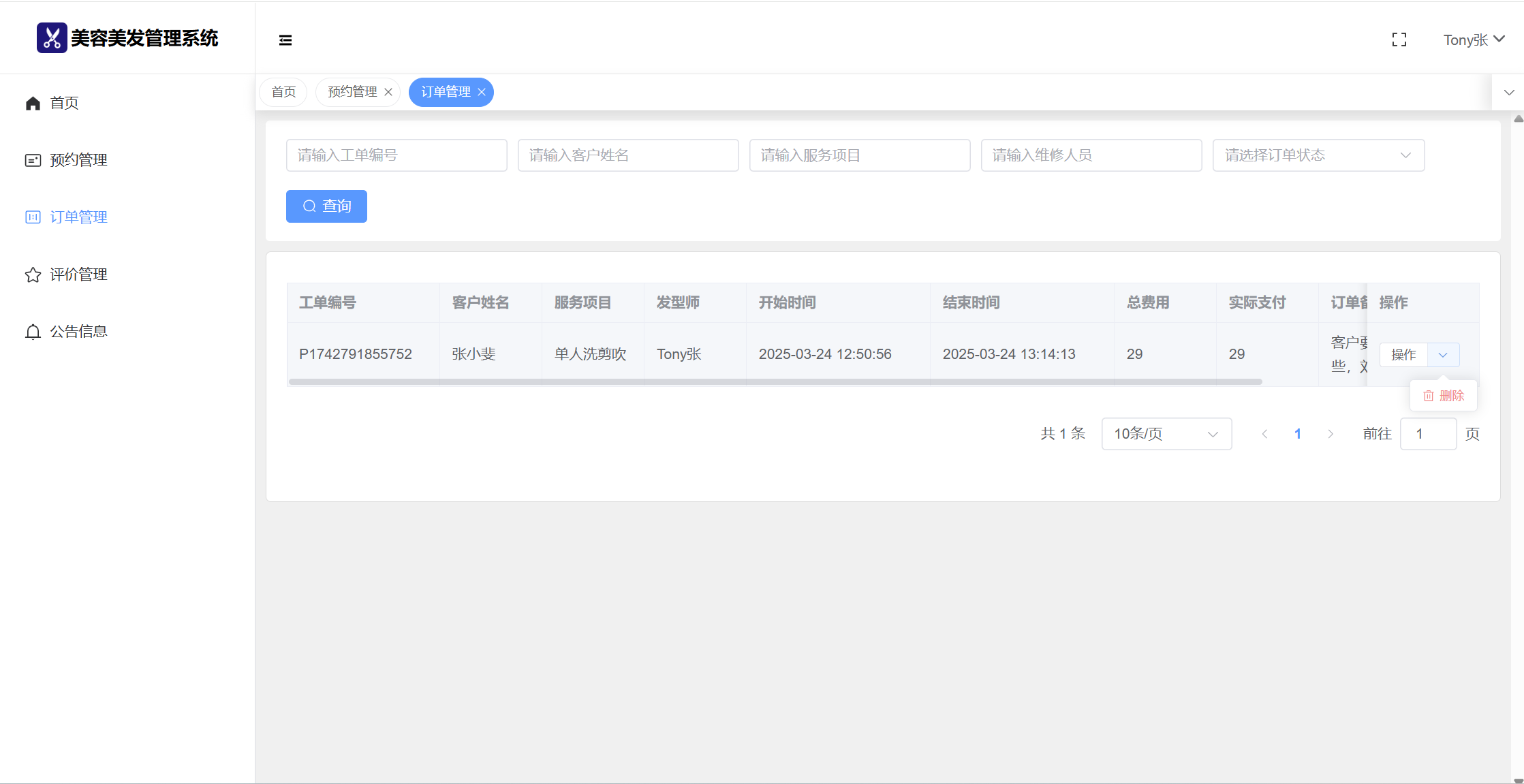Screen dimensions: 1524x784
Task: Expand the 请选择订单状态 dropdown
Action: [x=1318, y=155]
